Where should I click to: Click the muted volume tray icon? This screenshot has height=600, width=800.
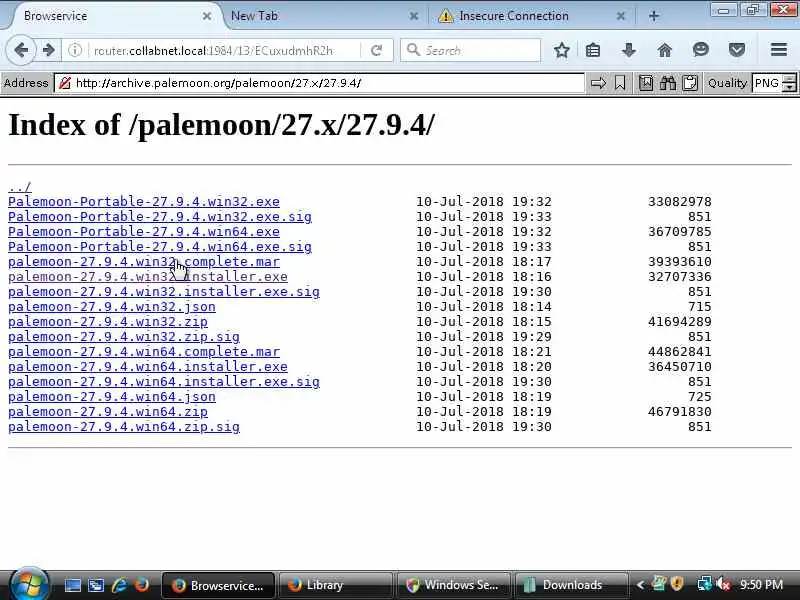(x=723, y=585)
